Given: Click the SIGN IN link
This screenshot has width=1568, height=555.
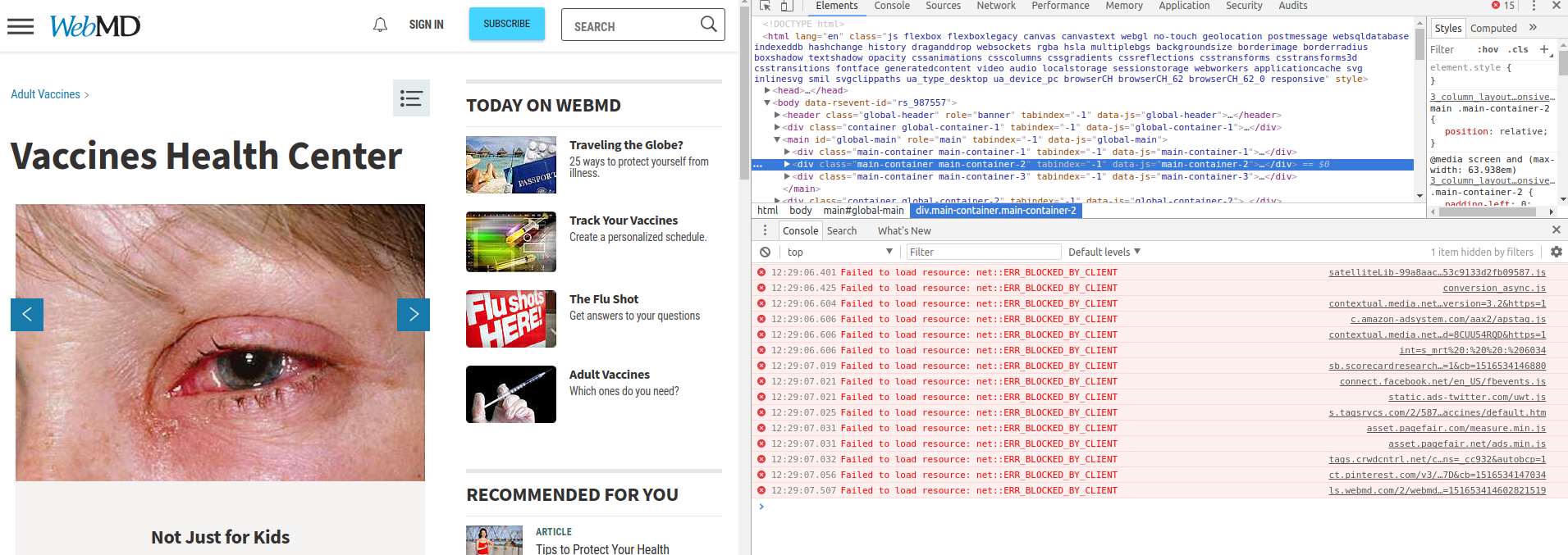Looking at the screenshot, I should pyautogui.click(x=427, y=25).
